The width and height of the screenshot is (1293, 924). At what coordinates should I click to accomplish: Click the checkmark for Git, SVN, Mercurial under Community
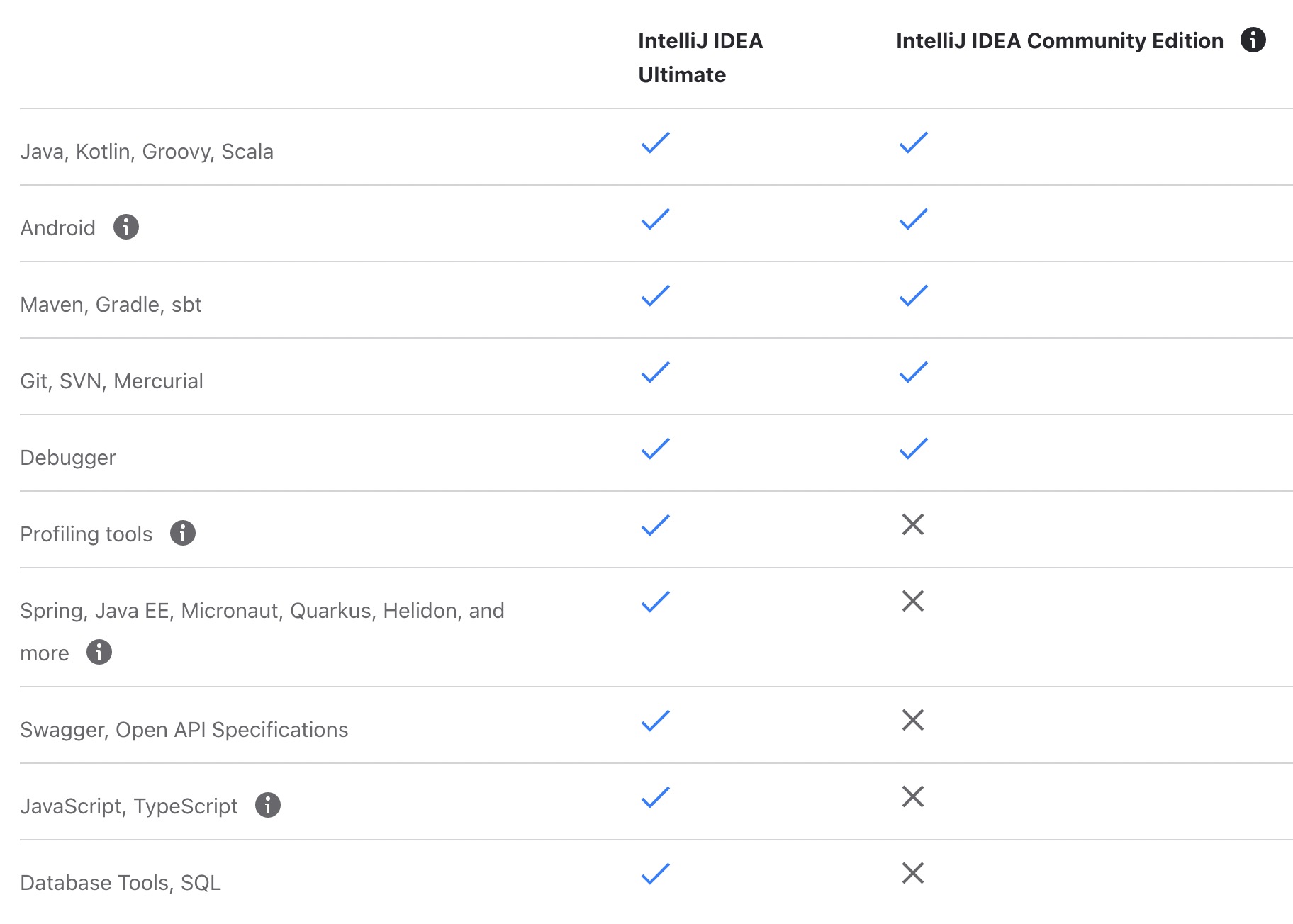point(913,371)
